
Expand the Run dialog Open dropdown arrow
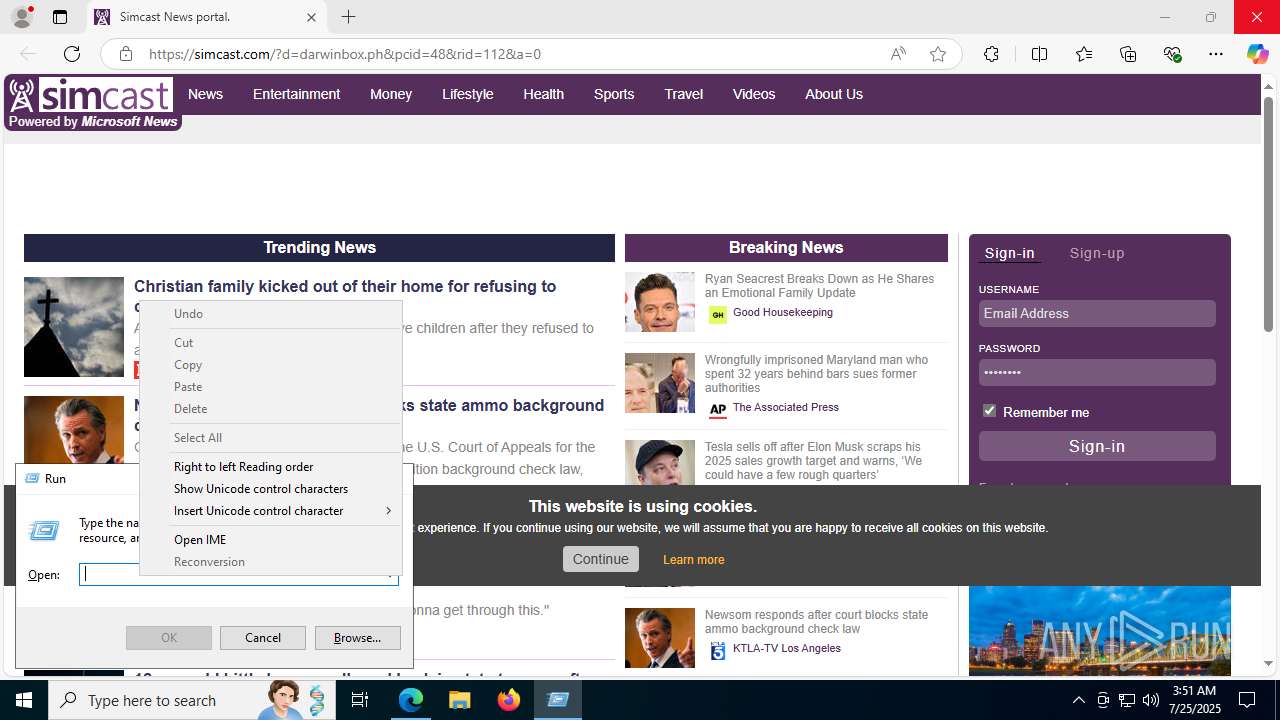(390, 575)
